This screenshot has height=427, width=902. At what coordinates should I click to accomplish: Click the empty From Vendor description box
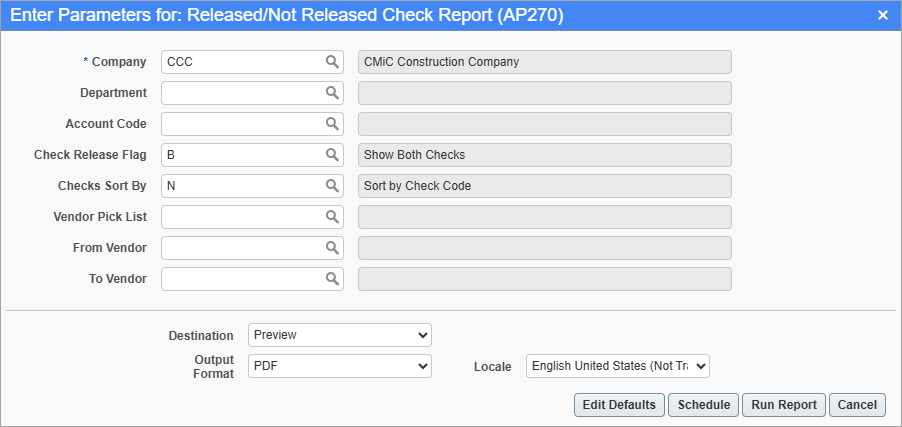545,248
